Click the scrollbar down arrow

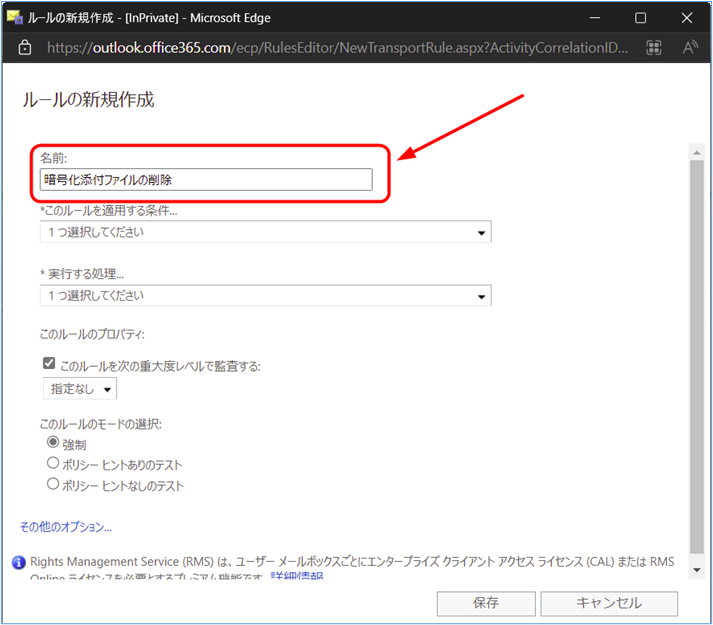pyautogui.click(x=697, y=570)
